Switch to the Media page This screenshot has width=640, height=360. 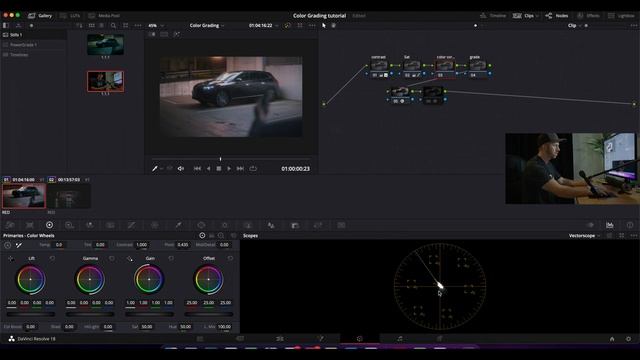(x=200, y=338)
